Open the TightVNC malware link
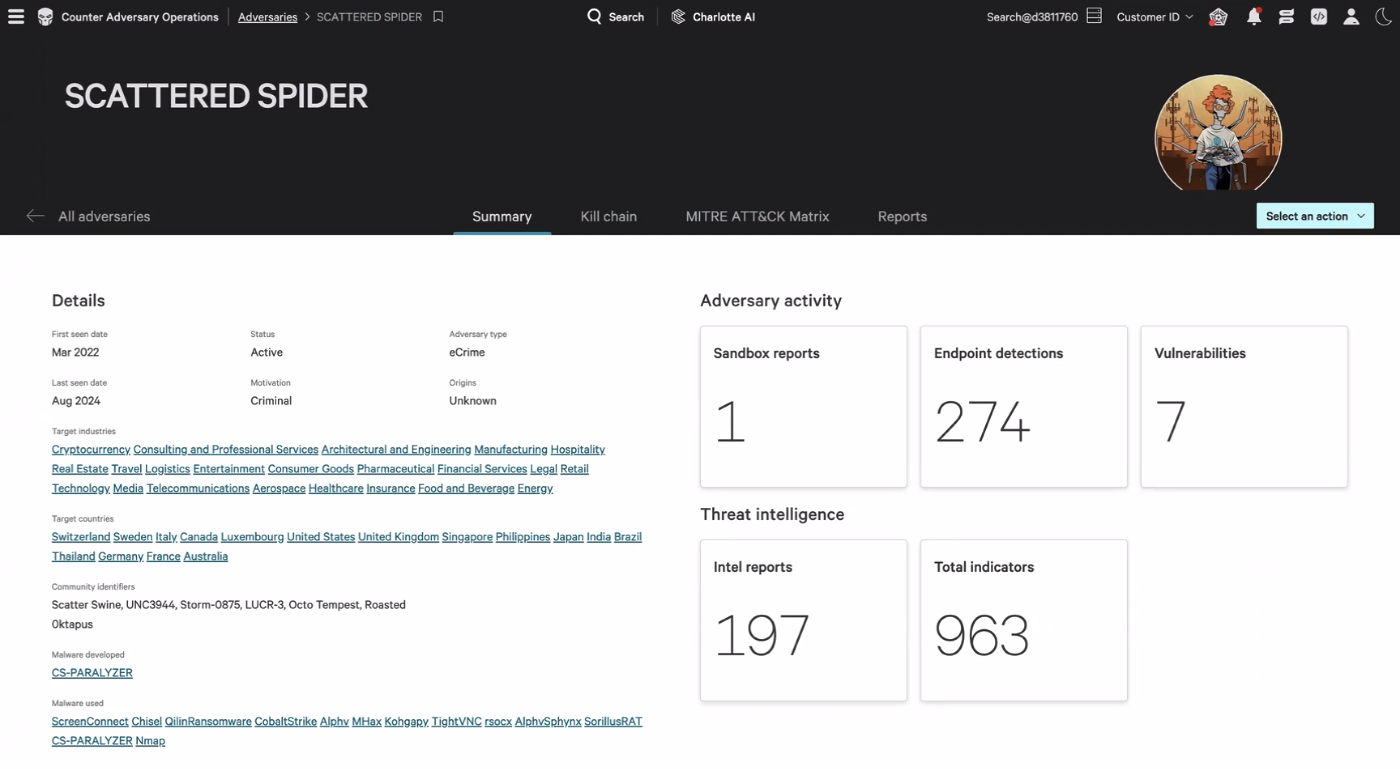 click(457, 722)
